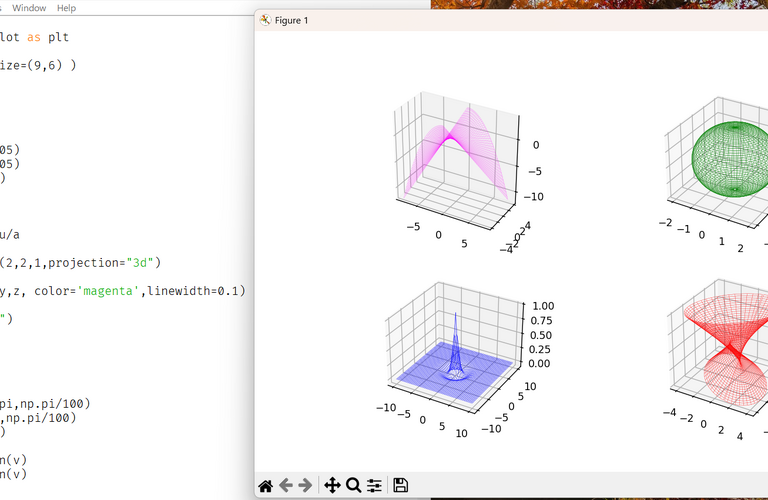Open the Help menu in editor
Screen dimensions: 768x500
click(x=66, y=8)
